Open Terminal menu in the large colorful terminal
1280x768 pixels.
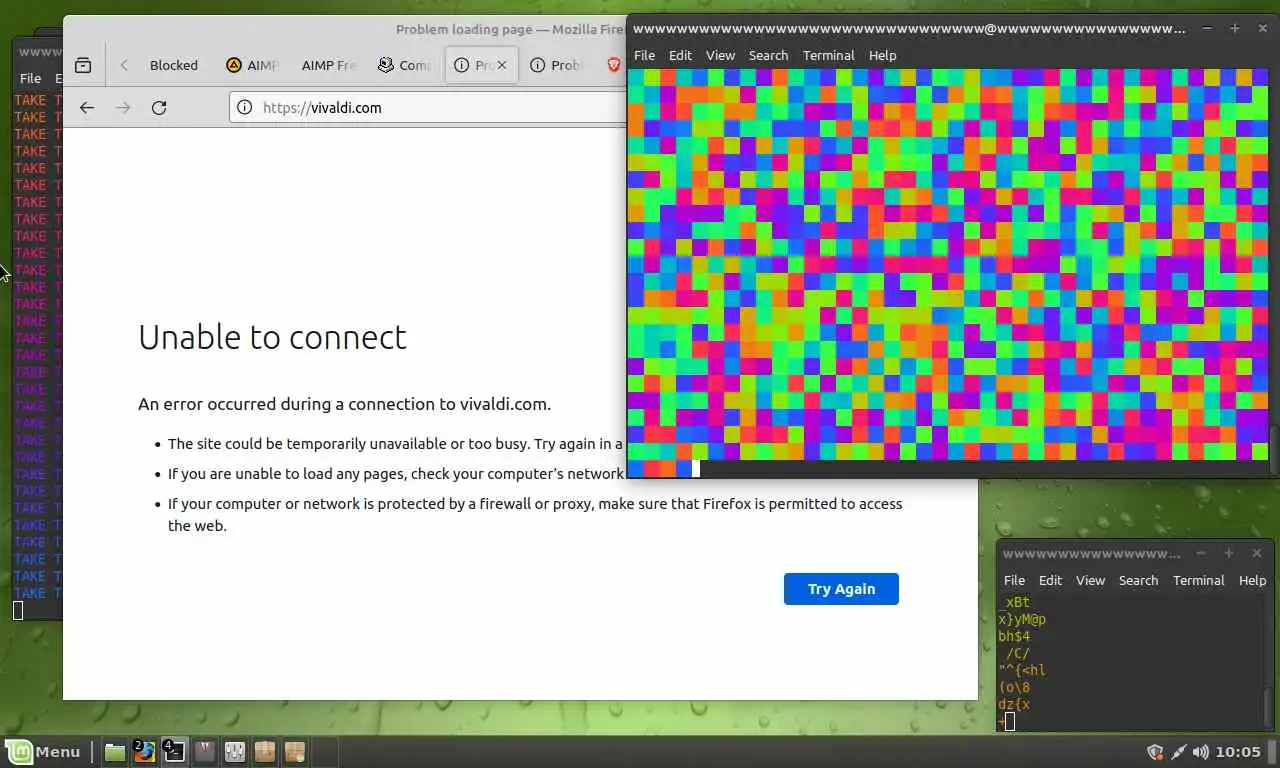point(828,55)
